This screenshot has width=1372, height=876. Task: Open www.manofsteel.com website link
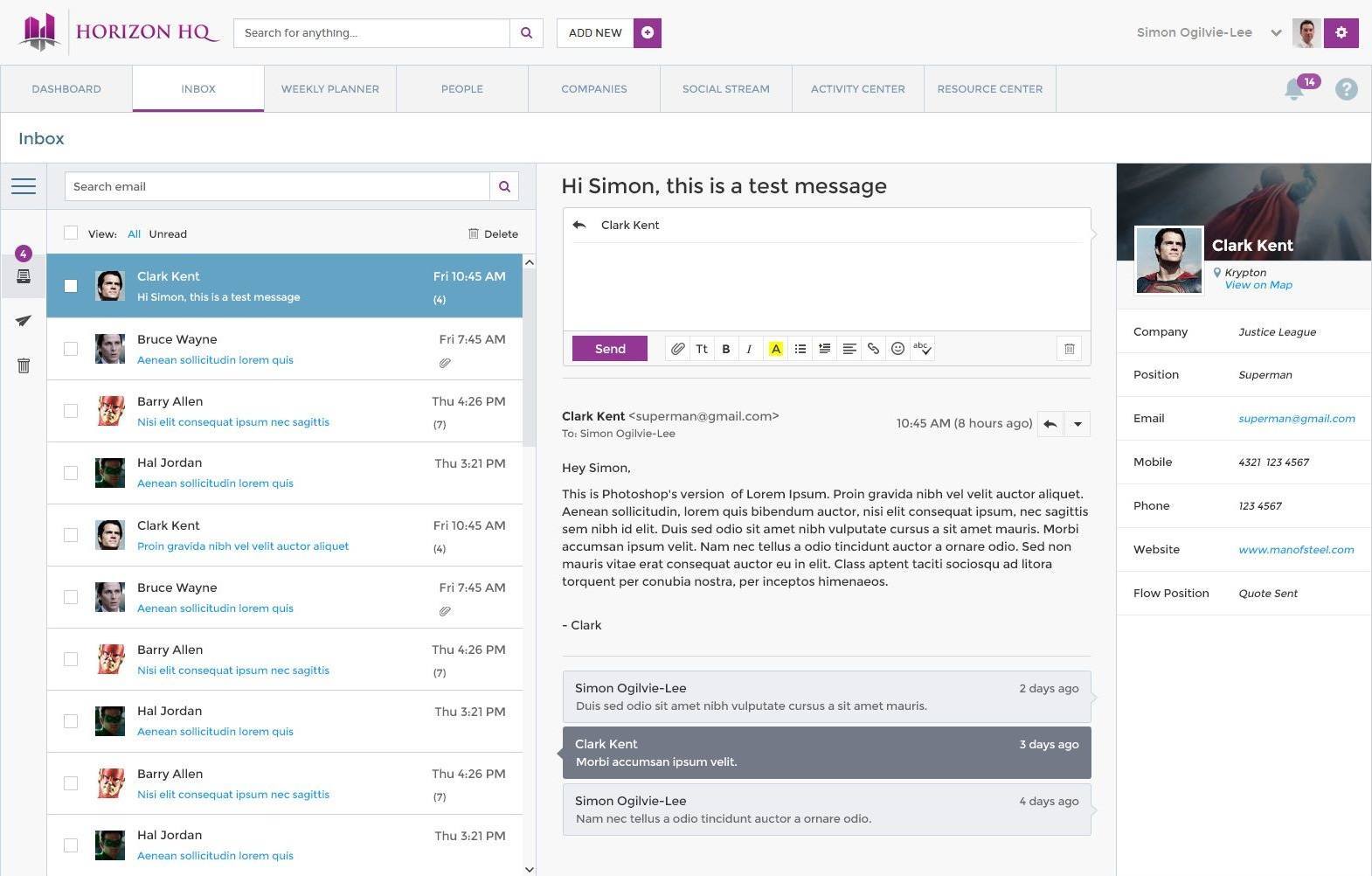click(x=1296, y=550)
